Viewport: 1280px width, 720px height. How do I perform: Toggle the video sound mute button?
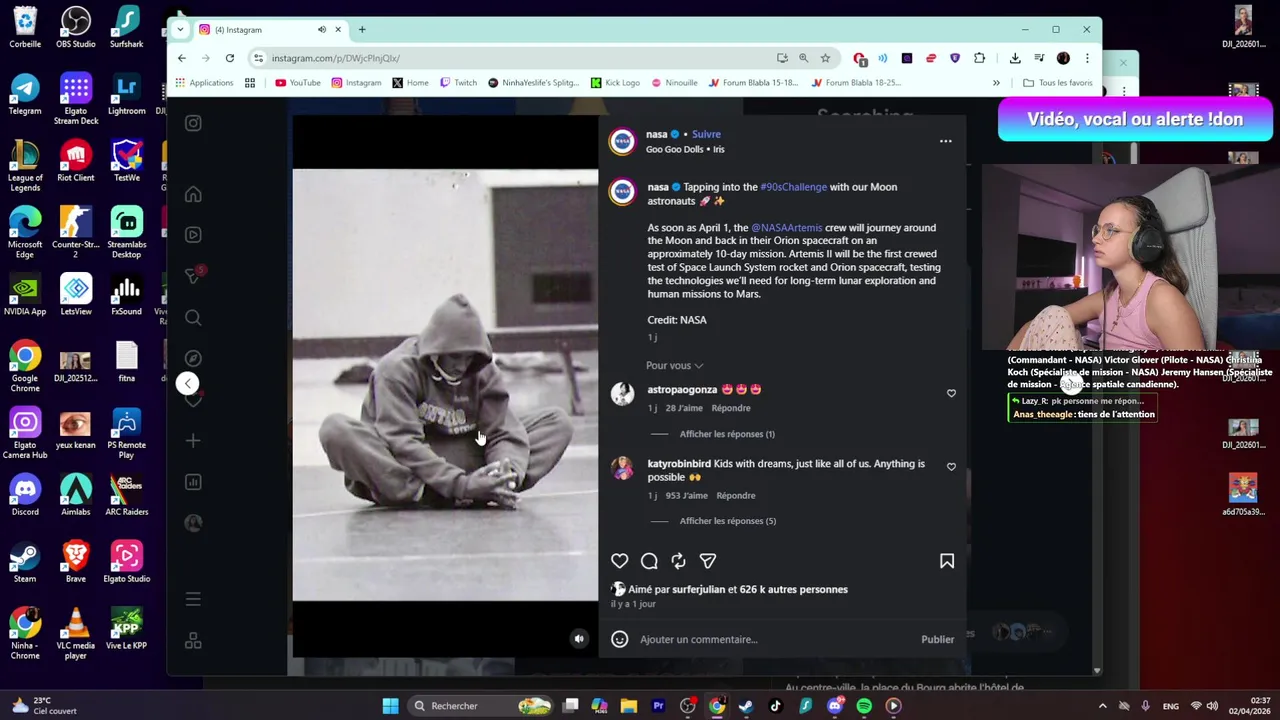pos(578,639)
